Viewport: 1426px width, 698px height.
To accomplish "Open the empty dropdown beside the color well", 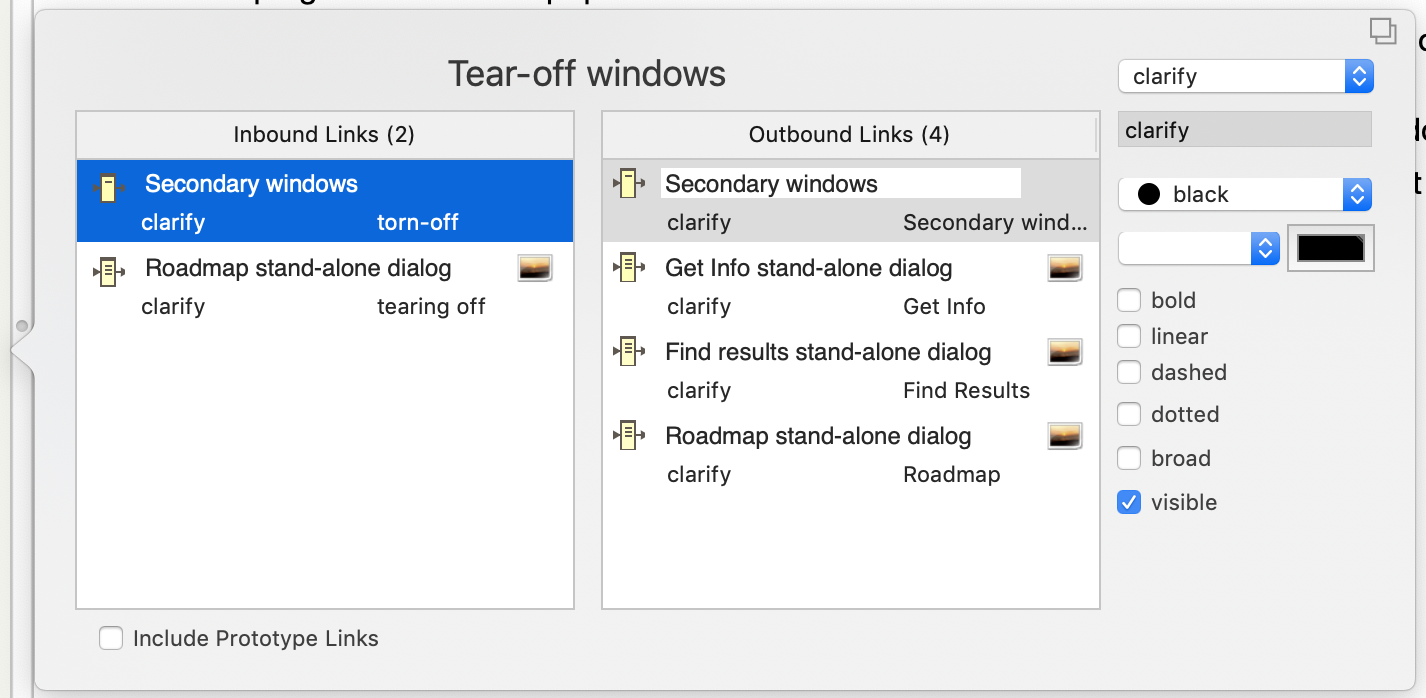I will 1198,248.
